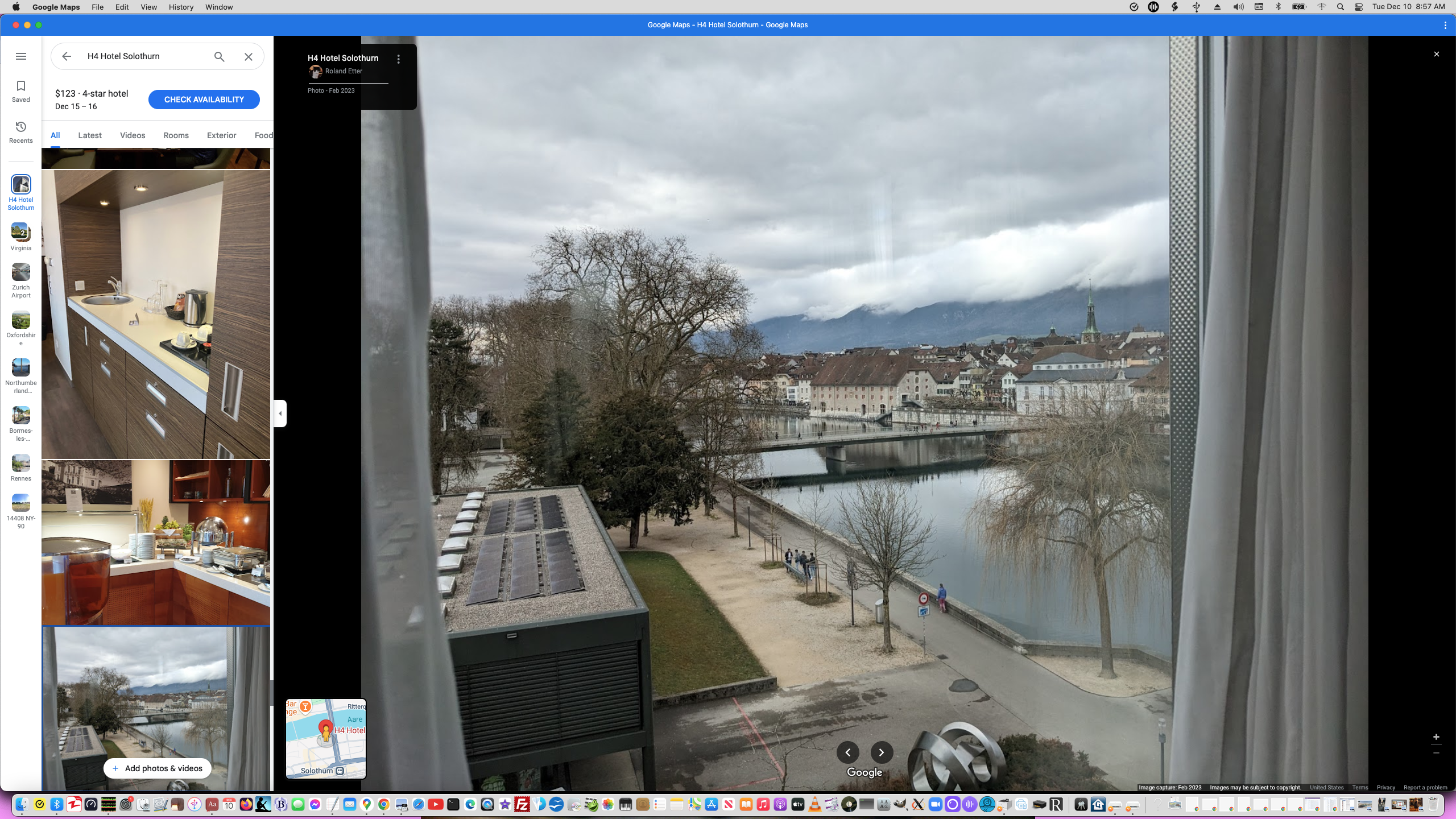The height and width of the screenshot is (819, 1456).
Task: Switch to the Rooms photo tab
Action: coord(176,135)
